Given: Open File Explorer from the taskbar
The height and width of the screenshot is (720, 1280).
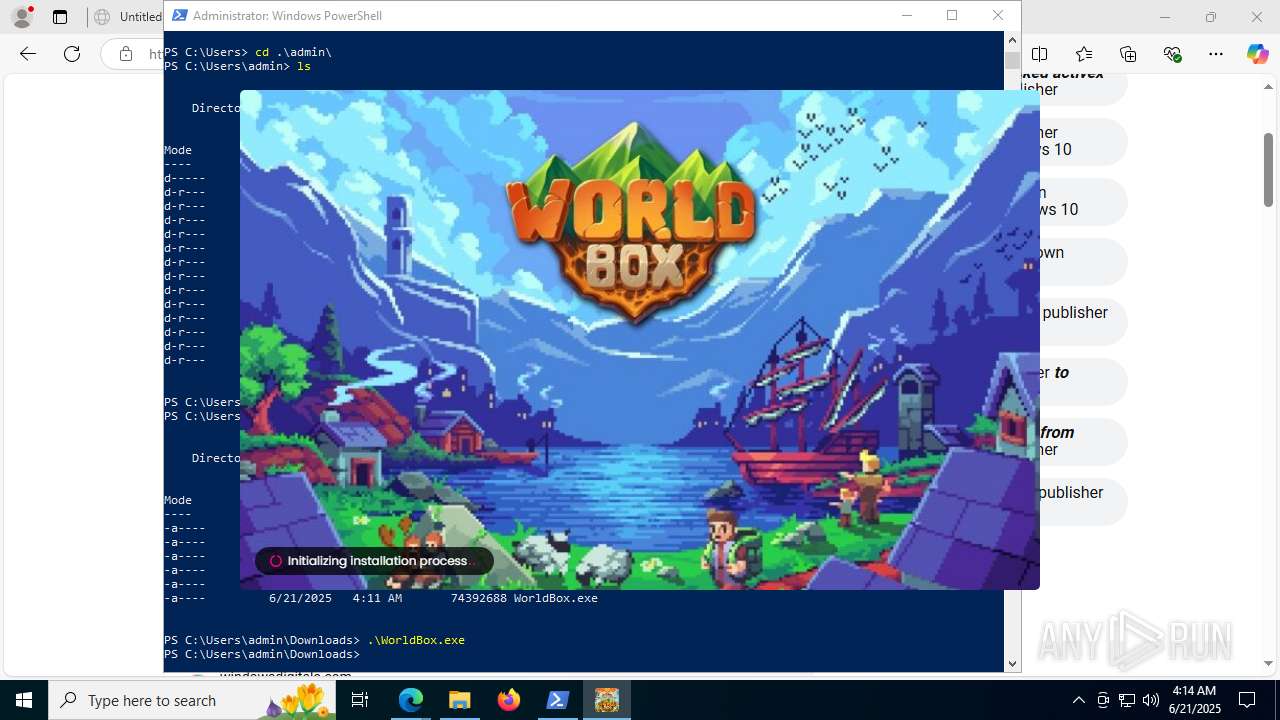Looking at the screenshot, I should coord(459,700).
